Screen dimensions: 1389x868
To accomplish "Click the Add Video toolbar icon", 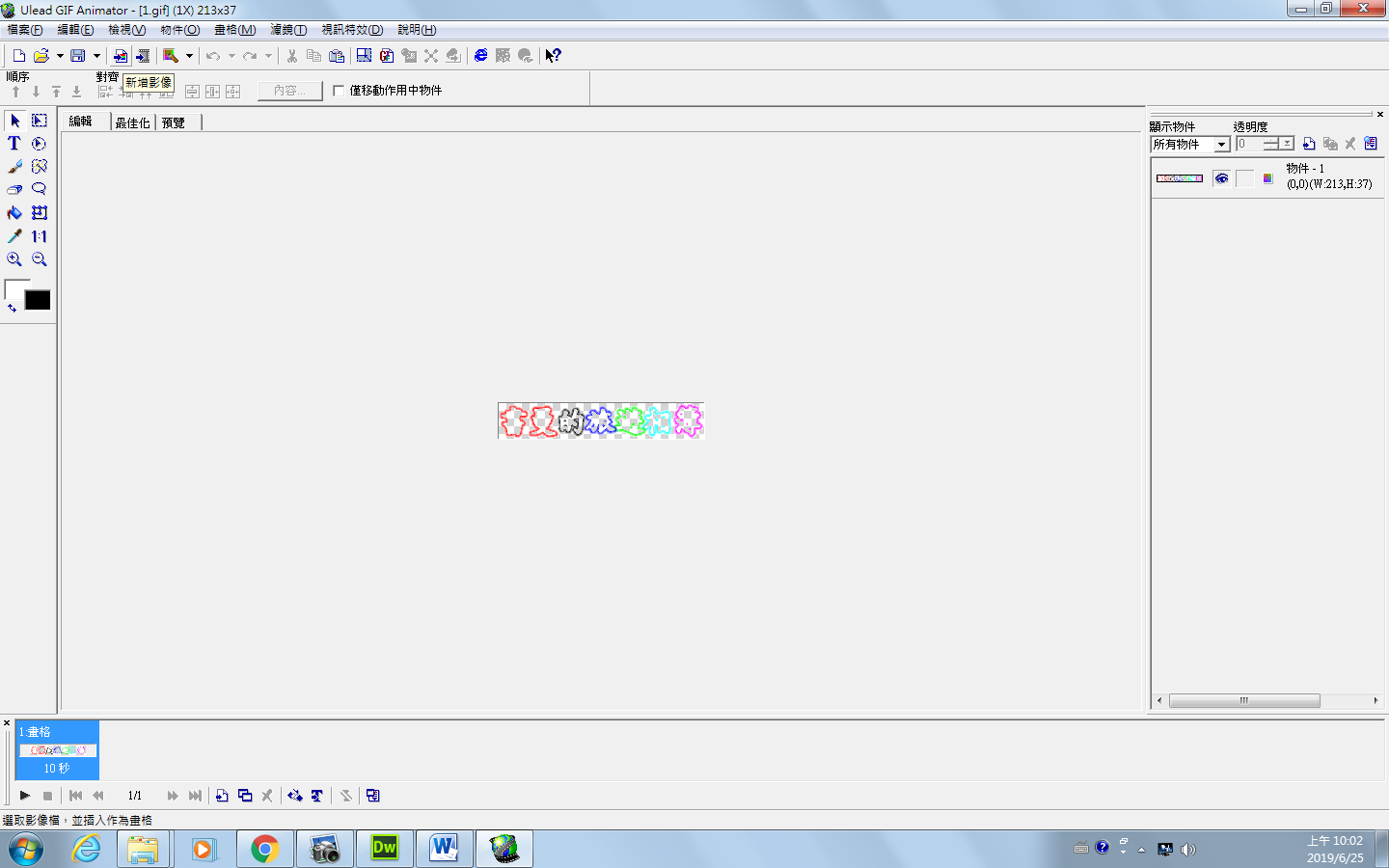I will tap(143, 56).
